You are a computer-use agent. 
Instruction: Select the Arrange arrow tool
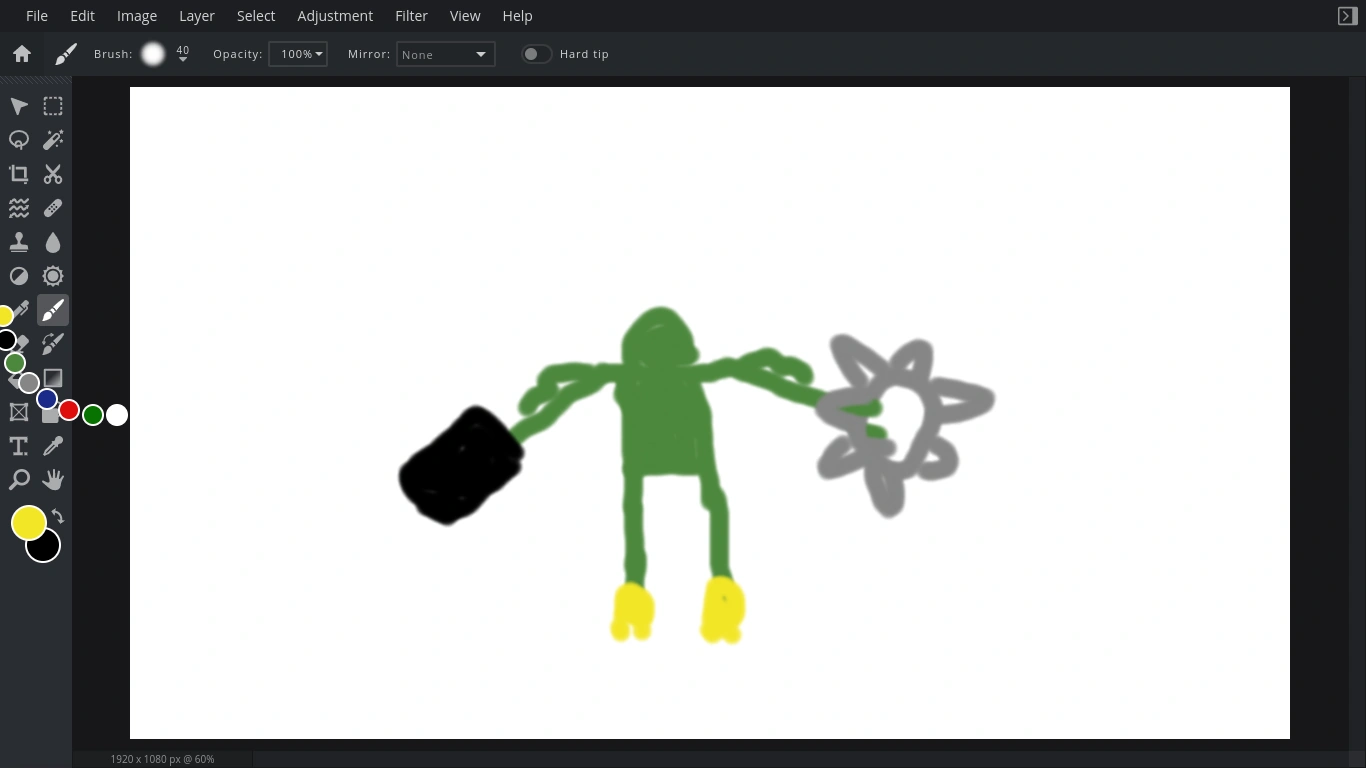(x=19, y=106)
